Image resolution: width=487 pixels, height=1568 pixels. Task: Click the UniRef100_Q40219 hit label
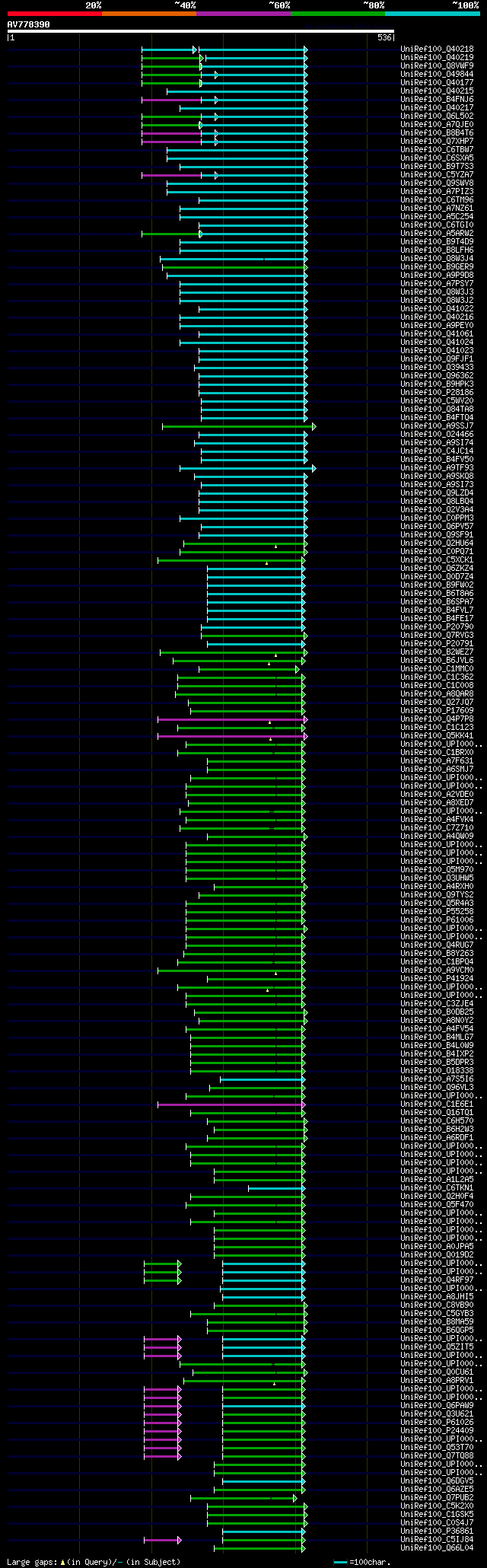[x=437, y=57]
